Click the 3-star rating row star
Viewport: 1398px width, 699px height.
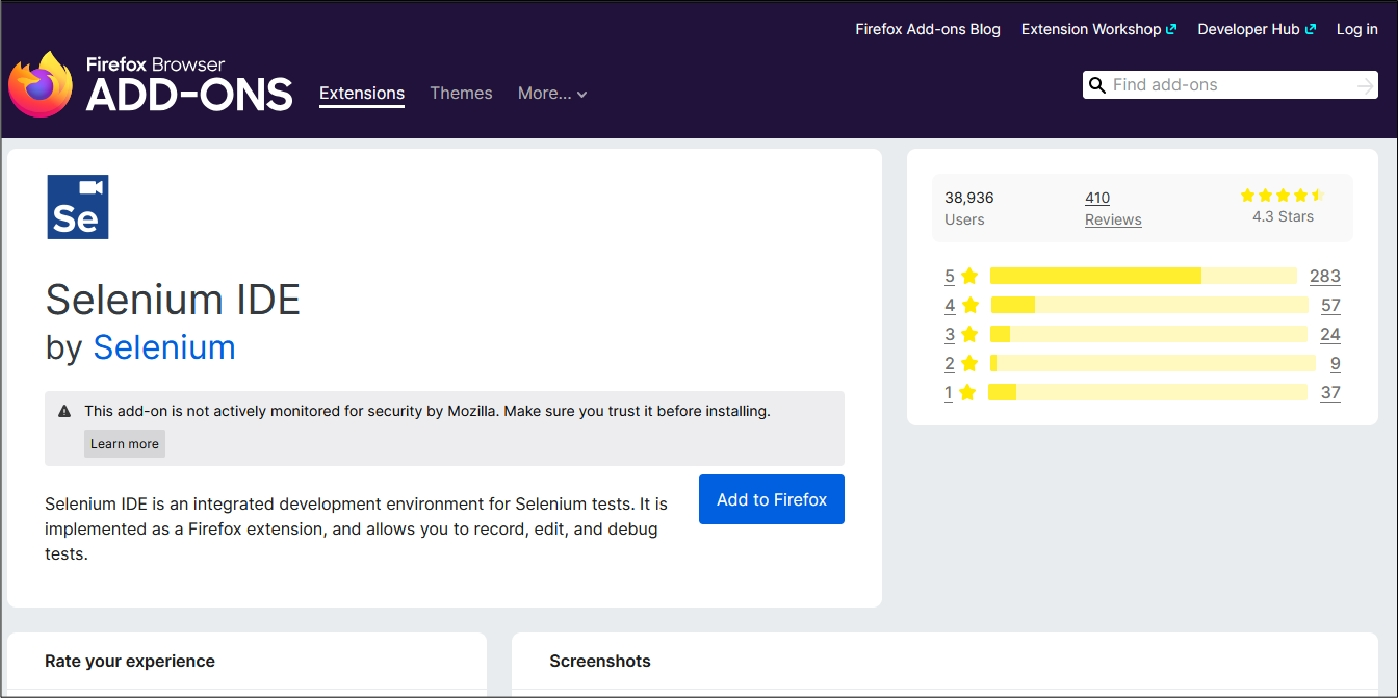pos(969,335)
